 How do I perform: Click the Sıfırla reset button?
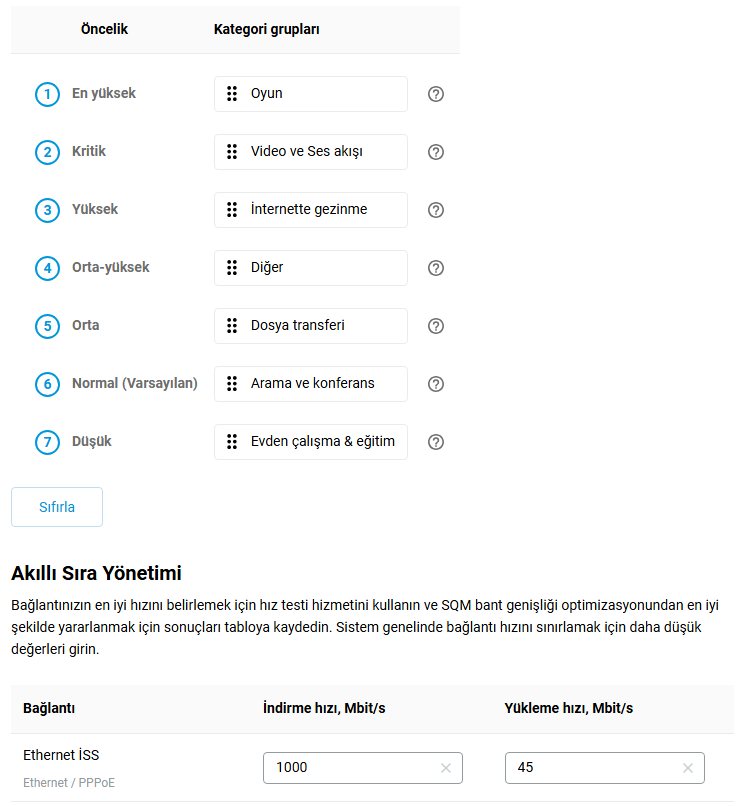click(x=57, y=507)
